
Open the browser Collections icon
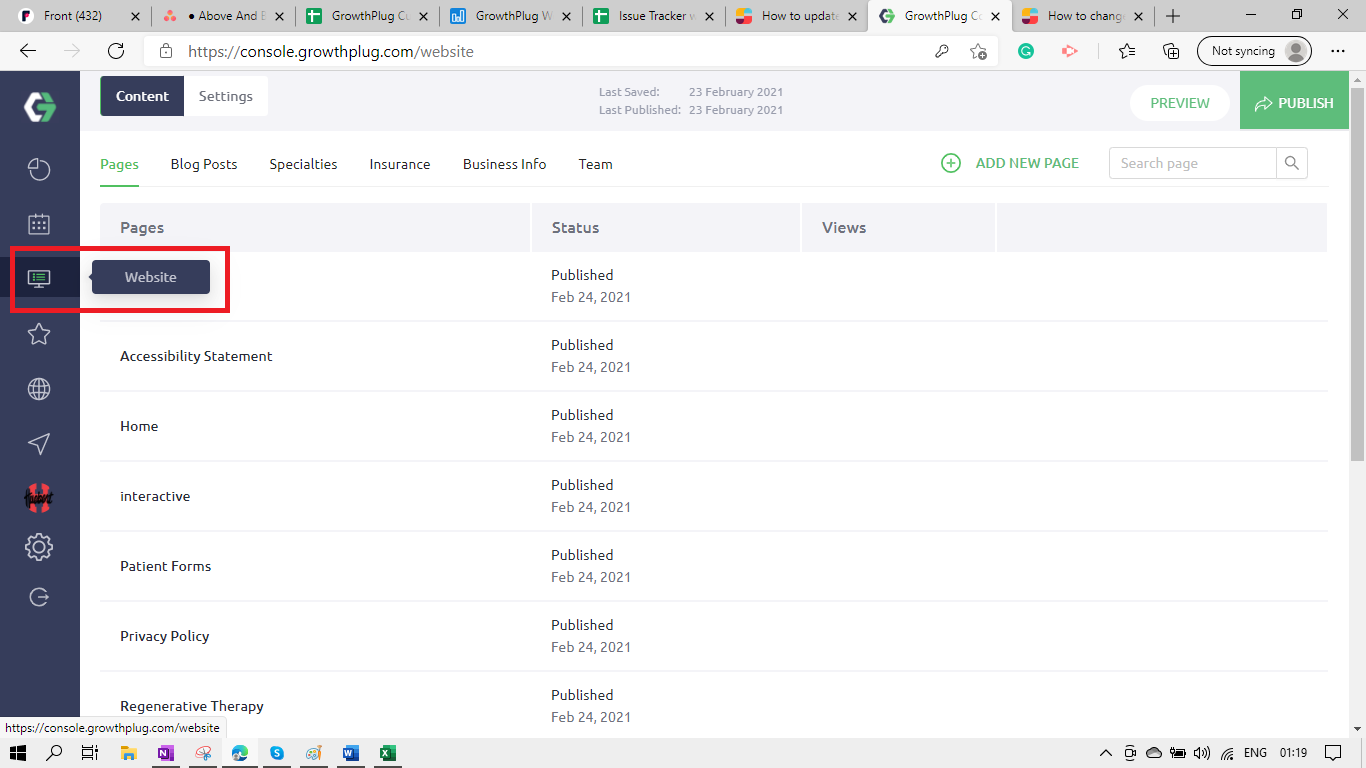click(x=1171, y=51)
